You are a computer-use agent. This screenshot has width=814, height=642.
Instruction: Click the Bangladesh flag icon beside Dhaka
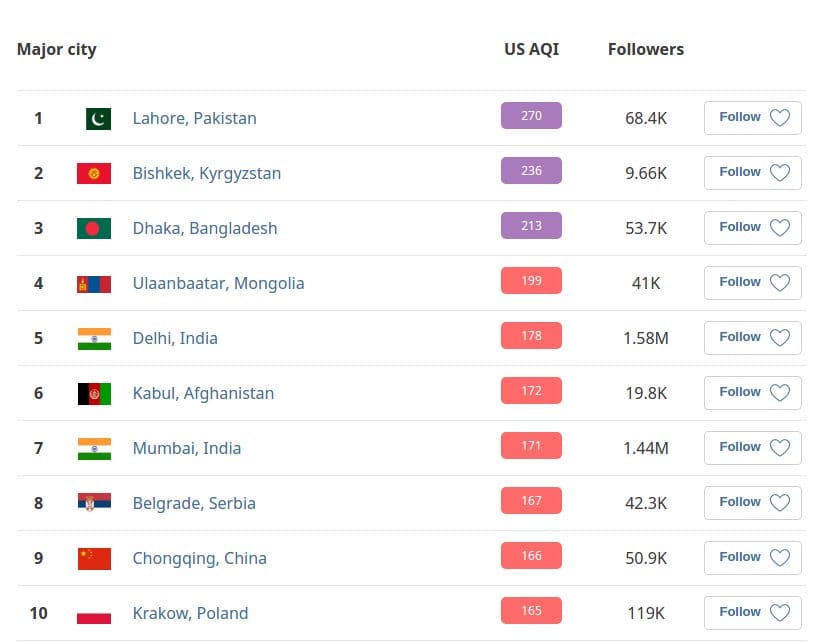[x=94, y=228]
